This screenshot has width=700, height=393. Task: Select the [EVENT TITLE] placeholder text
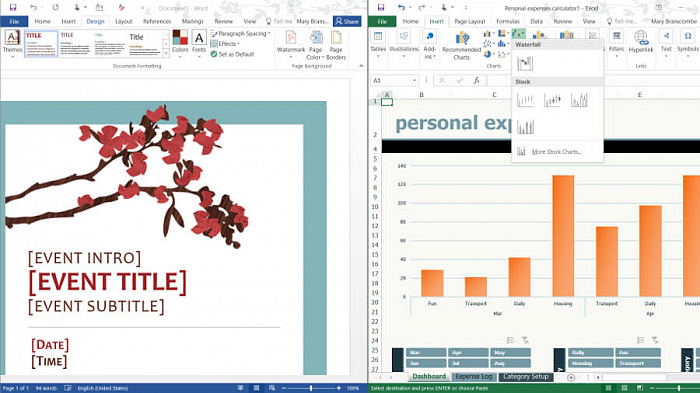tap(108, 282)
